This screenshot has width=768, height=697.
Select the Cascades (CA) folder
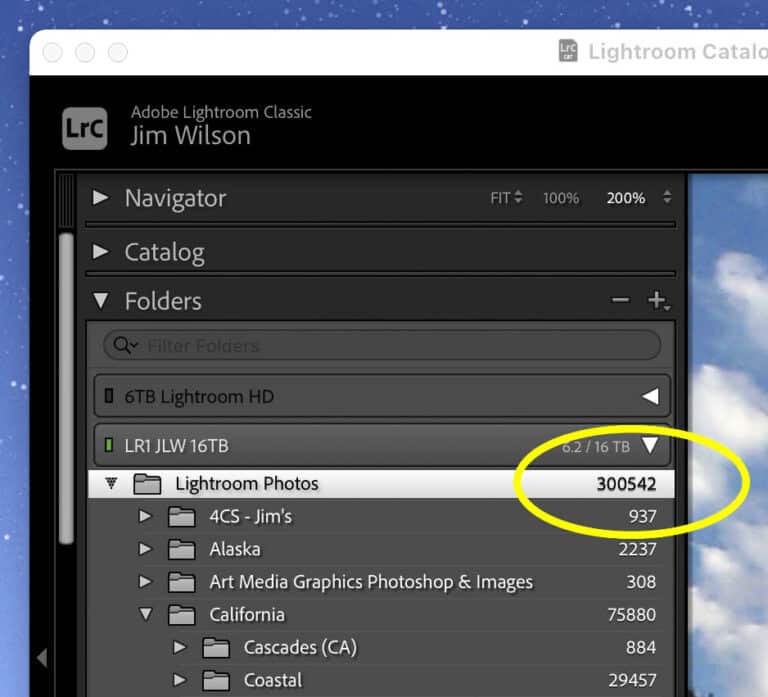[x=381, y=648]
